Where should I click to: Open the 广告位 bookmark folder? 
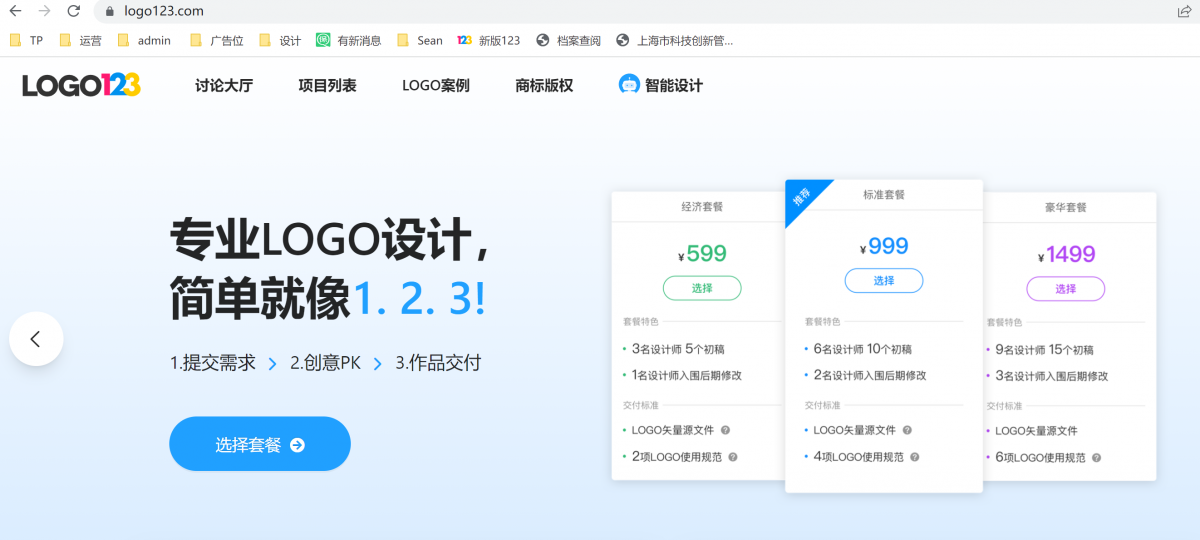click(x=216, y=40)
